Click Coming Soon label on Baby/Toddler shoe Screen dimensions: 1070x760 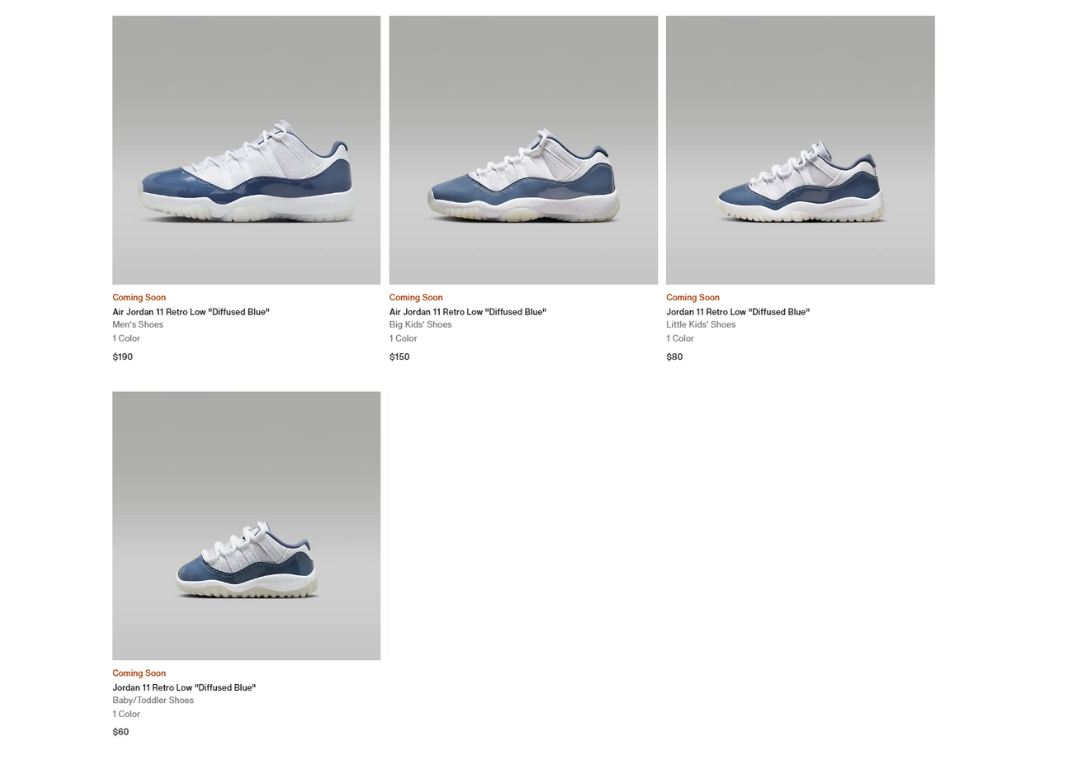pyautogui.click(x=139, y=673)
